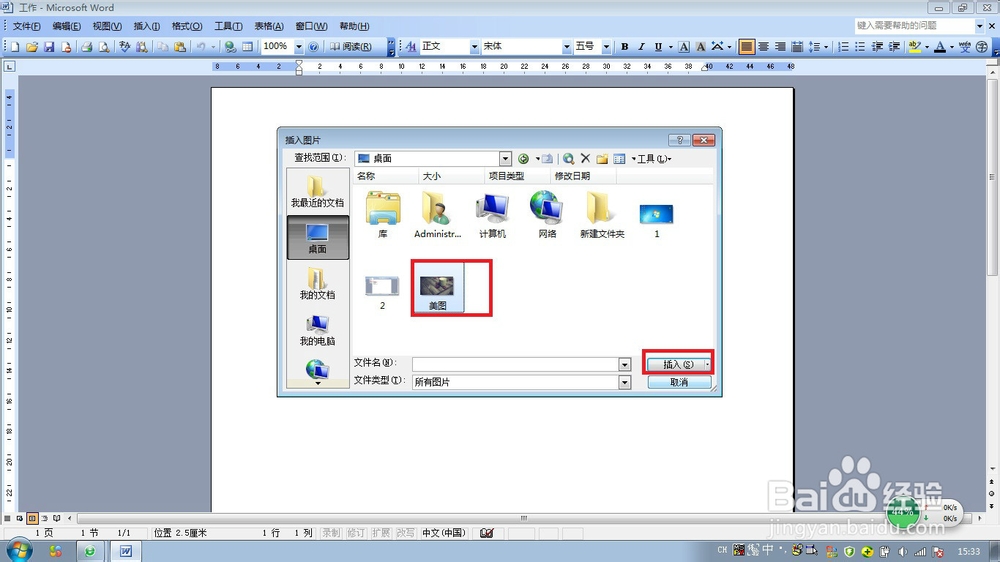Click the Paste clipboard icon
The image size is (1000, 562).
coord(180,47)
